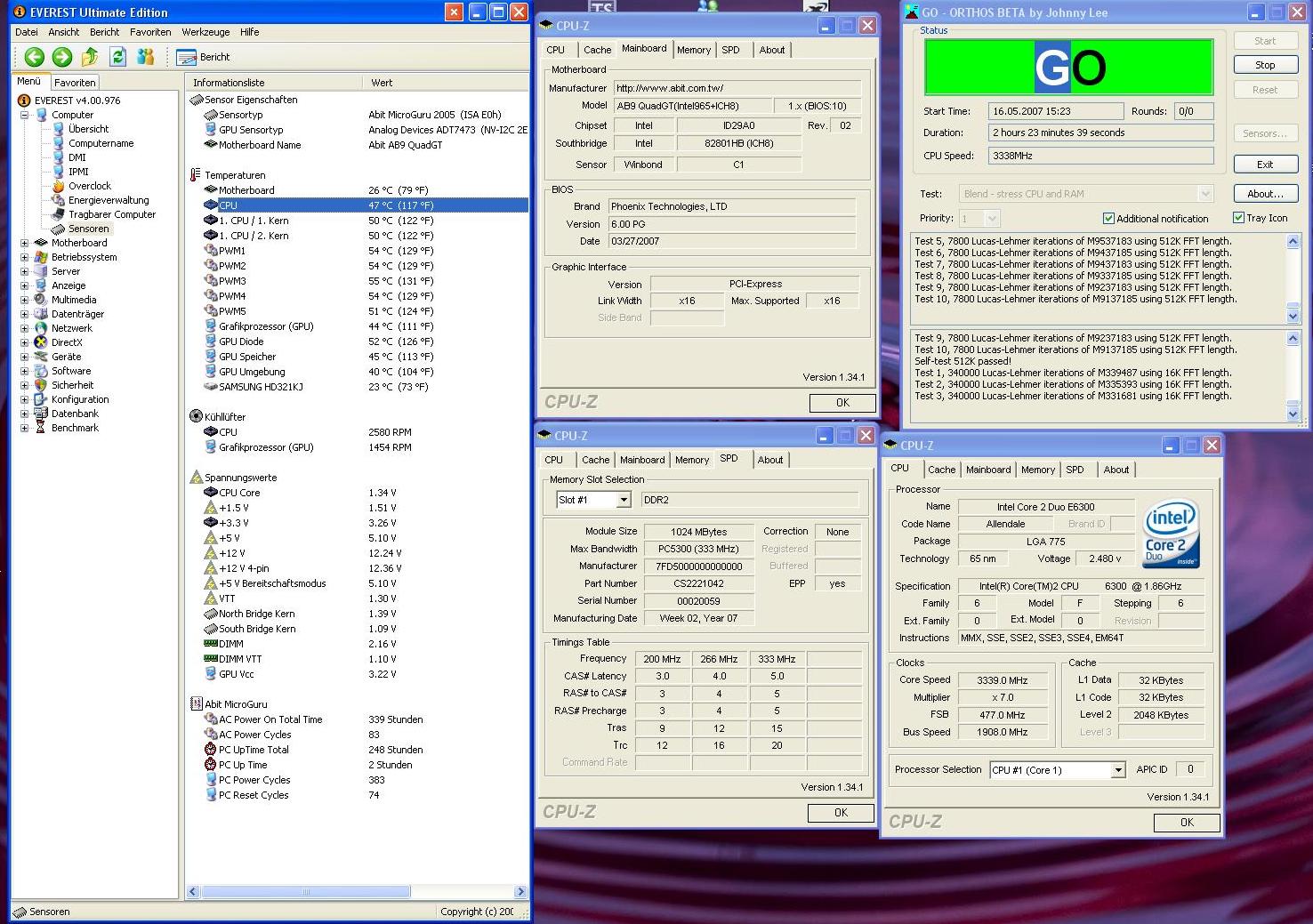Expand the Datenträger tree node
The image size is (1313, 924).
[25, 314]
